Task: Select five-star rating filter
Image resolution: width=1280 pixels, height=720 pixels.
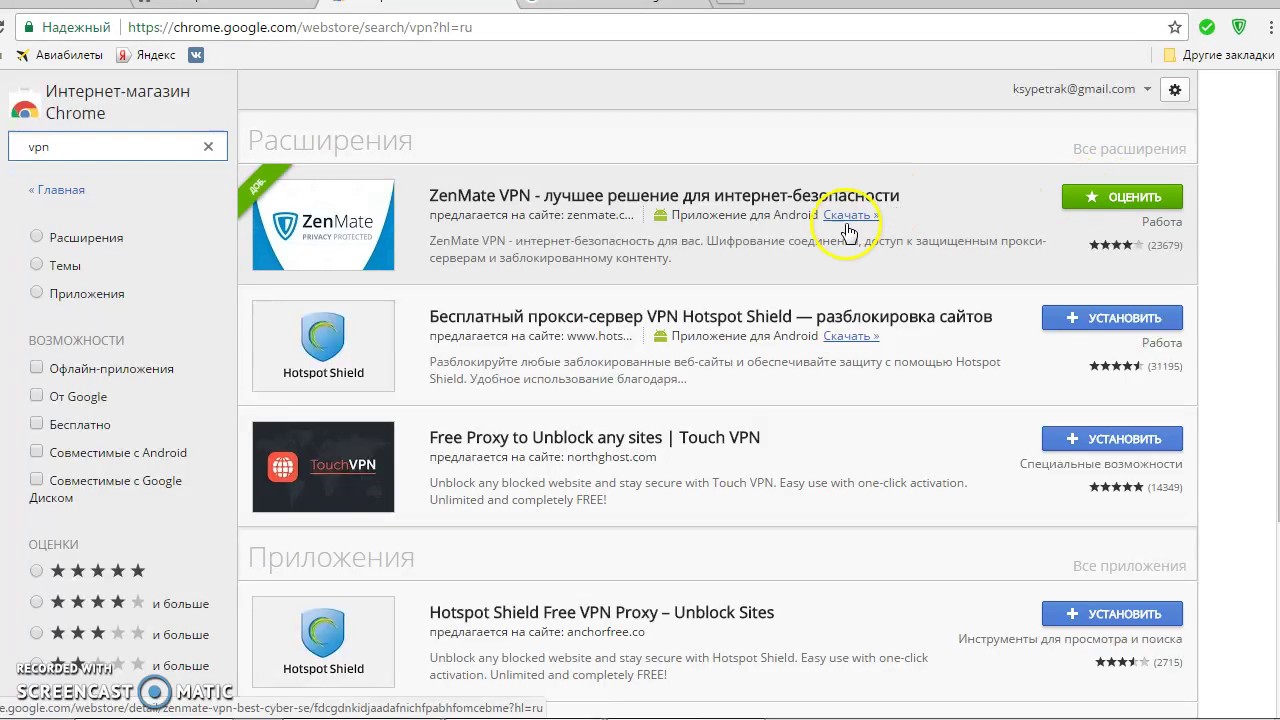Action: pos(37,571)
